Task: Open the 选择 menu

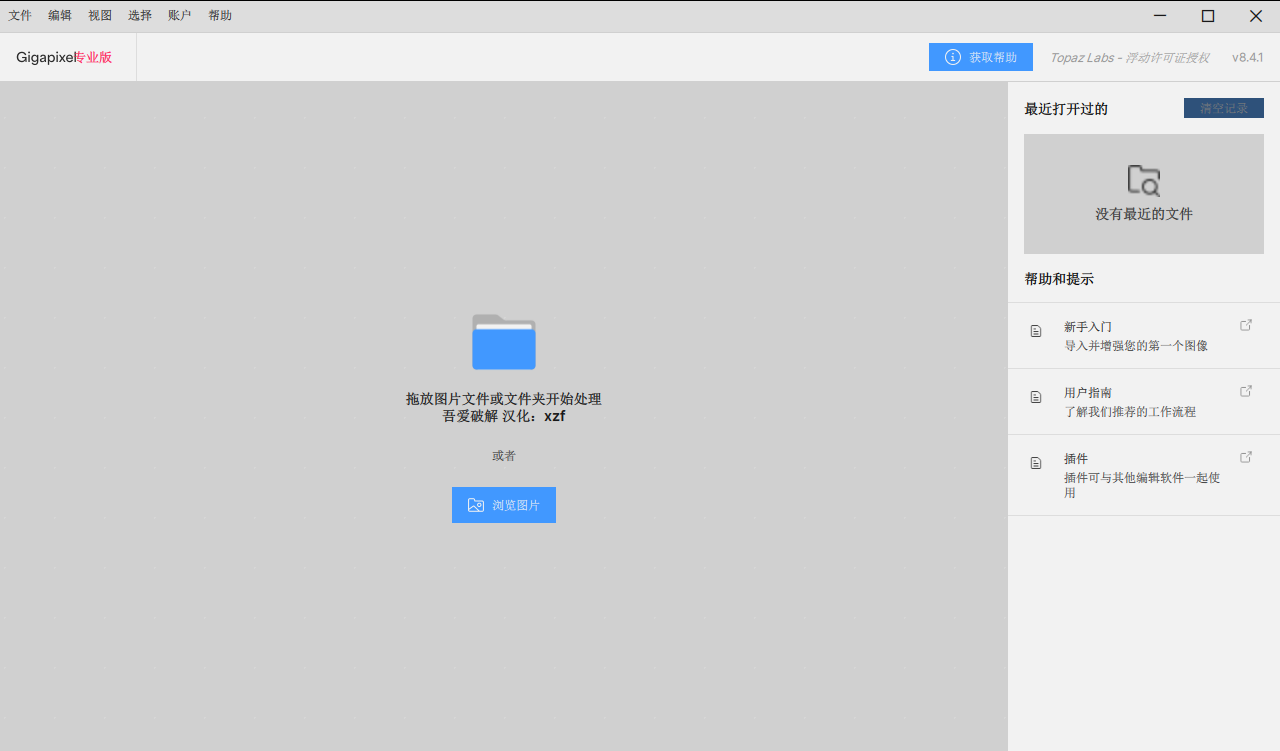Action: 140,16
